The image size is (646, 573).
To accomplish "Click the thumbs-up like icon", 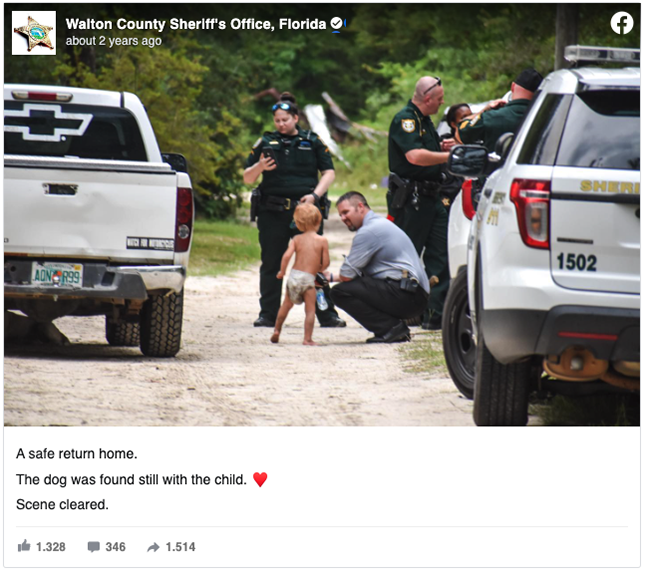I will coord(24,546).
